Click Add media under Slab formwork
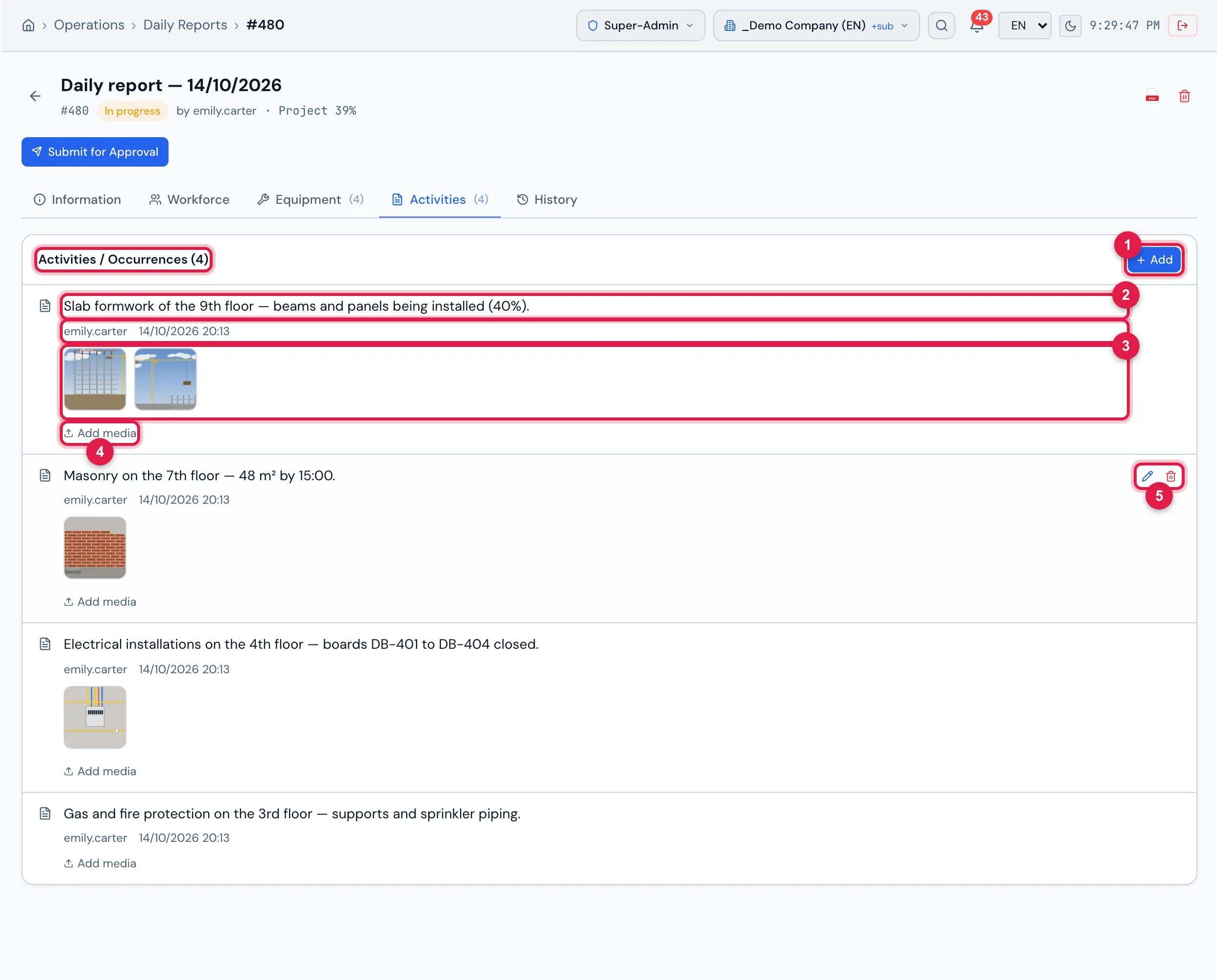Screen dimensions: 1217x980 click(100, 433)
